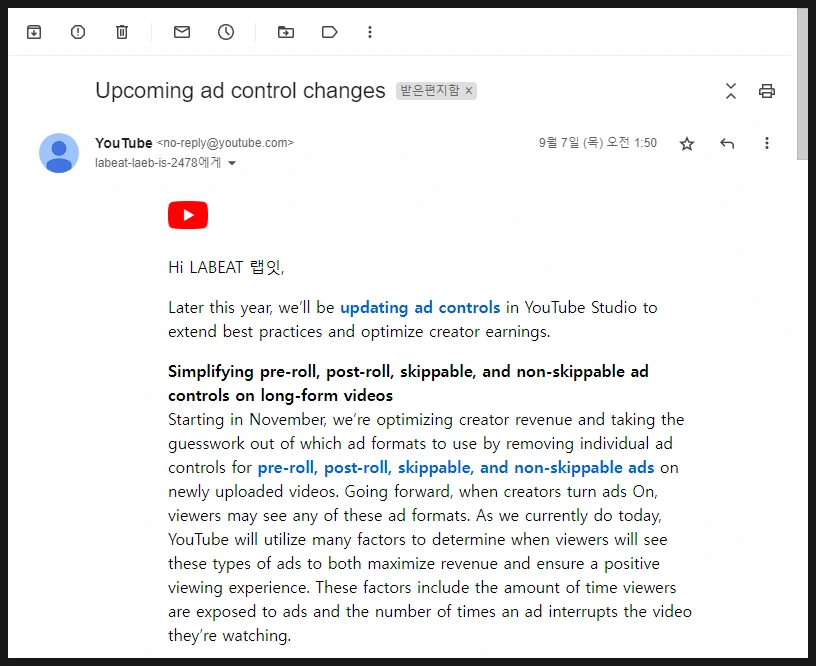Expand recipient details arrow next to labeat-laeb-is-2478

pyautogui.click(x=232, y=163)
